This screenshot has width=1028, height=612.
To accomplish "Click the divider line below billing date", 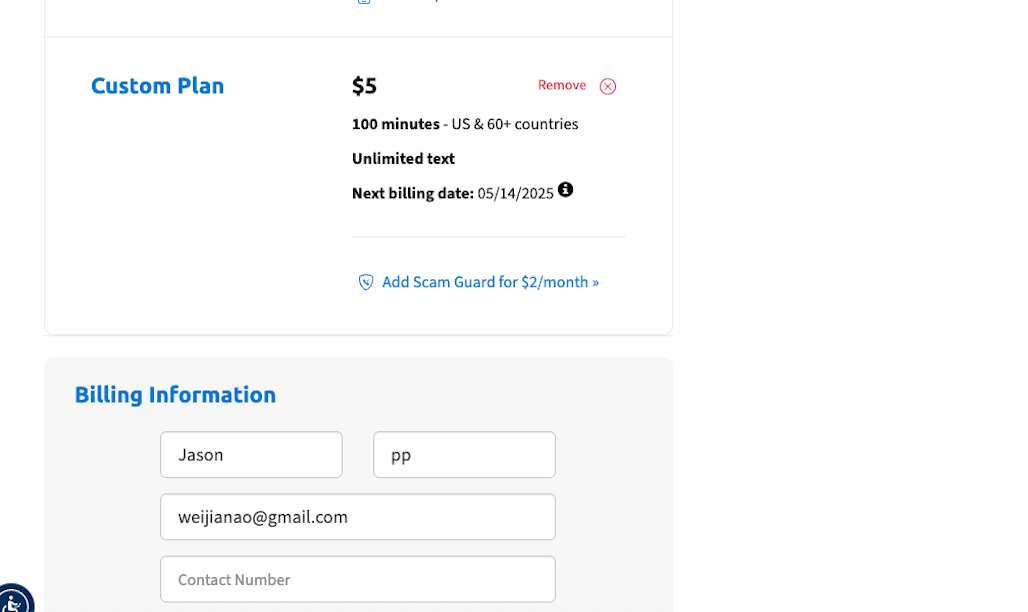I will (488, 237).
